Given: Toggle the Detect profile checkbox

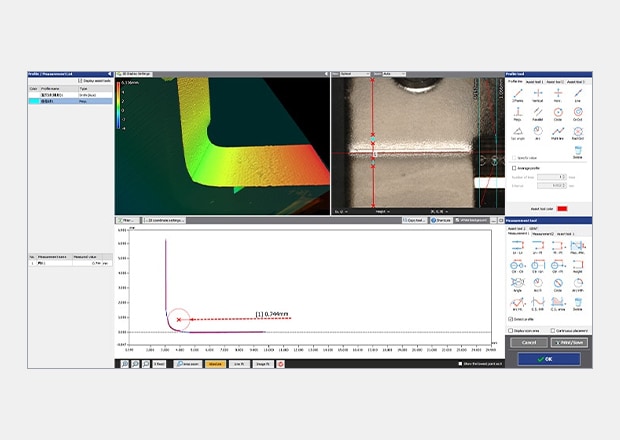Looking at the screenshot, I should pos(512,319).
